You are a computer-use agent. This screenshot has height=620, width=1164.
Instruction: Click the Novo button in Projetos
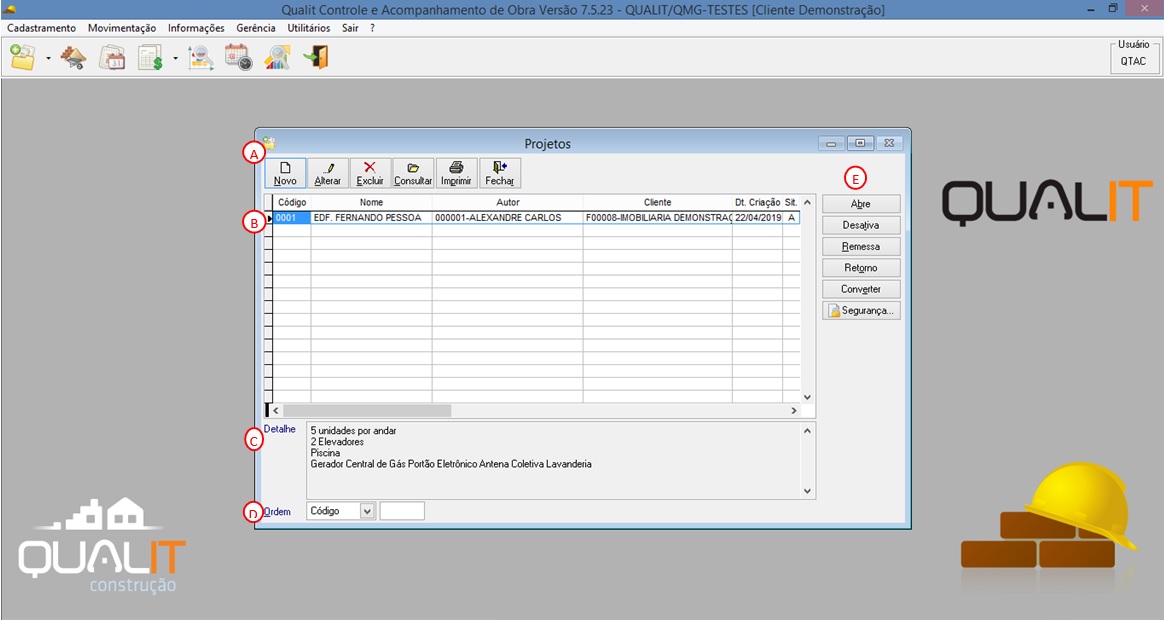tap(285, 173)
